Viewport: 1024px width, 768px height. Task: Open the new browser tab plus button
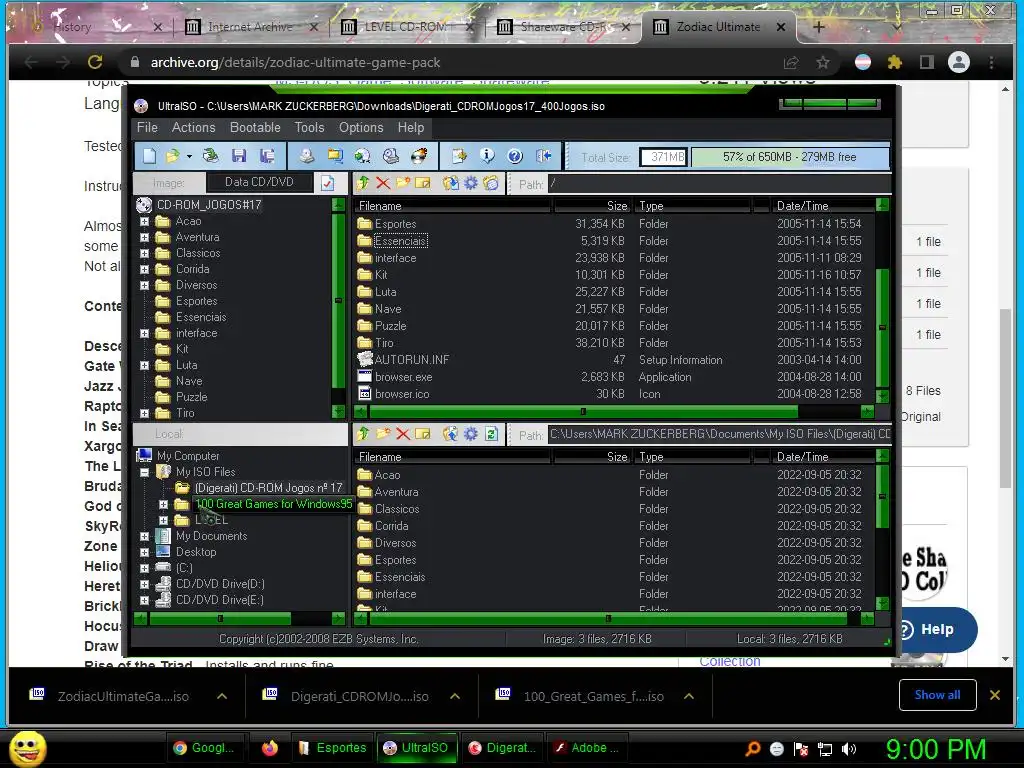click(x=818, y=27)
